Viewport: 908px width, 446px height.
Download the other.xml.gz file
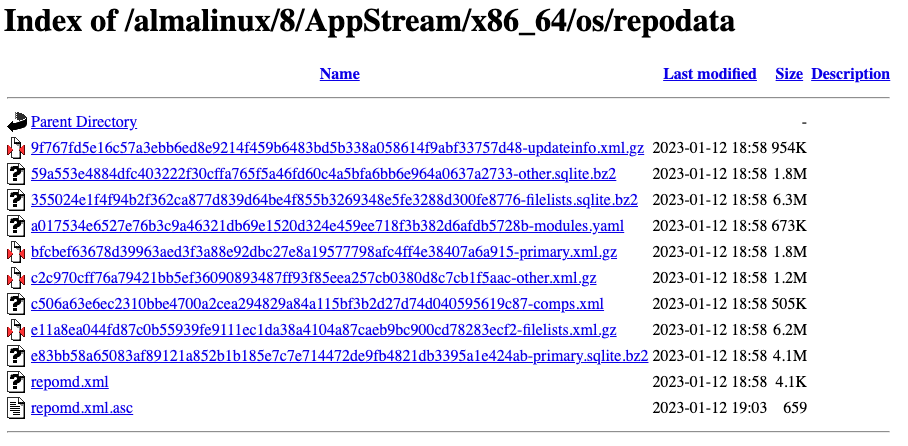click(313, 278)
